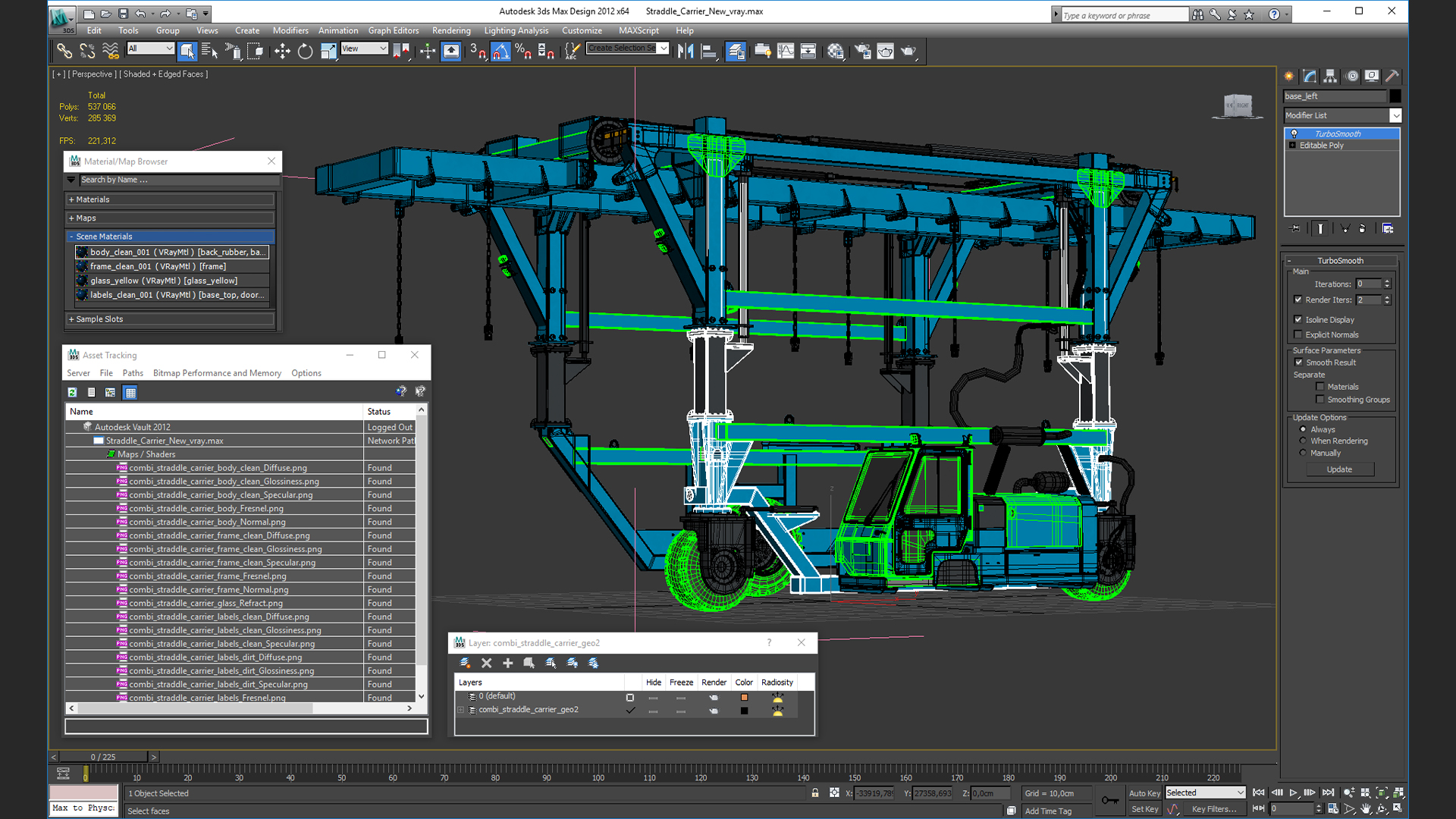Open Bitmap Performance and Memory menu
The image size is (1456, 819).
pos(217,373)
